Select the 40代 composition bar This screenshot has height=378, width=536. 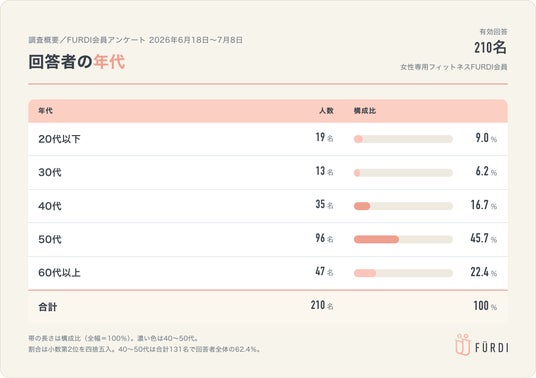click(x=403, y=206)
